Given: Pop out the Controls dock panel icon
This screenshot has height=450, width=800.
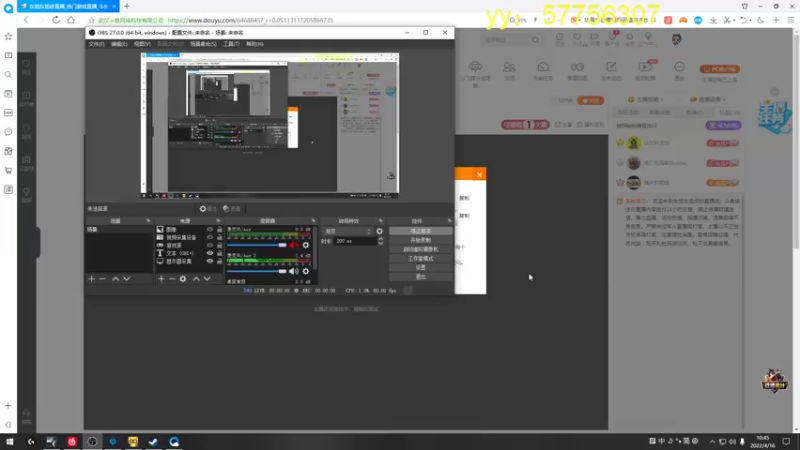Looking at the screenshot, I should (x=449, y=221).
